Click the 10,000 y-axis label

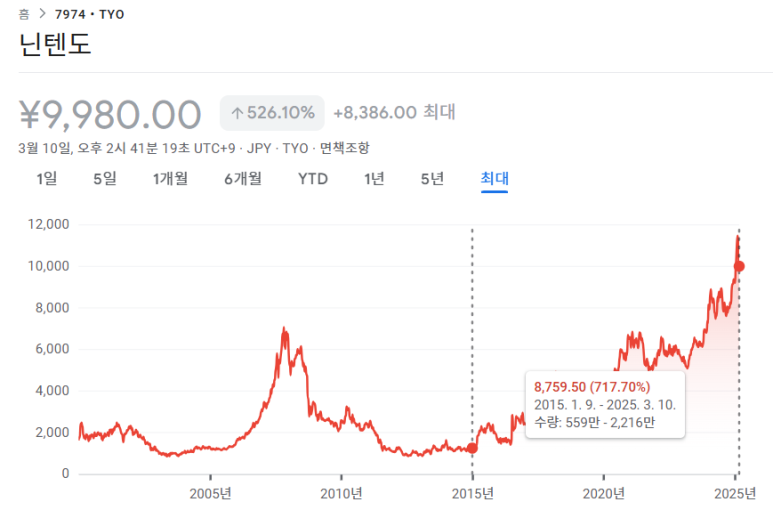(x=48, y=266)
